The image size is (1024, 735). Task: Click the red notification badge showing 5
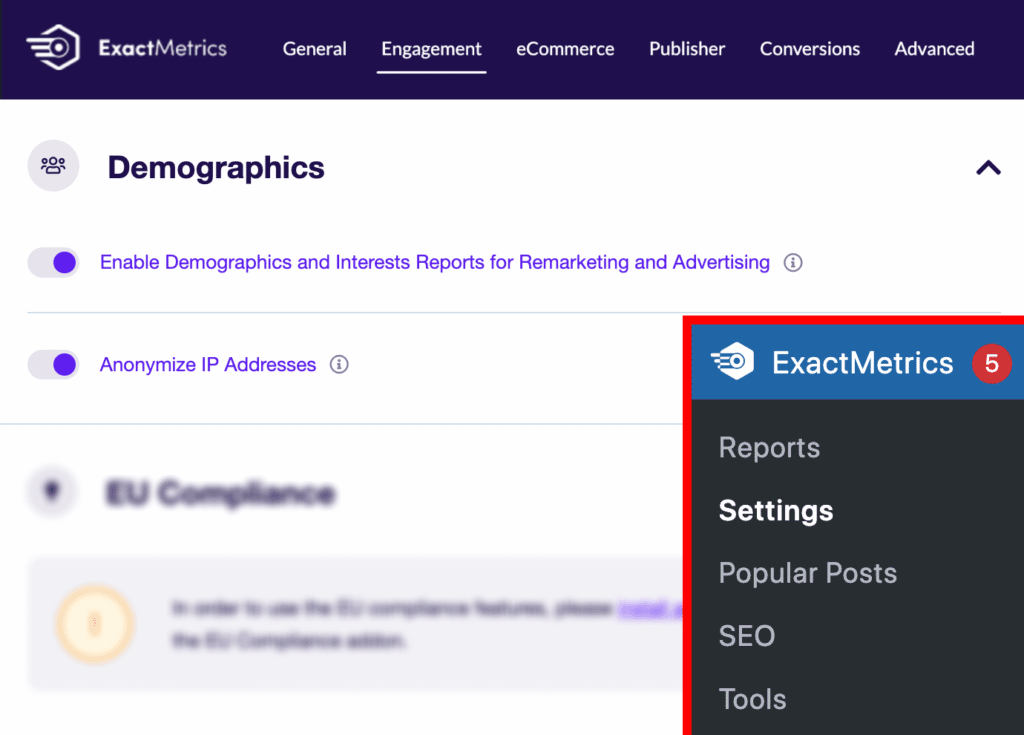(991, 362)
